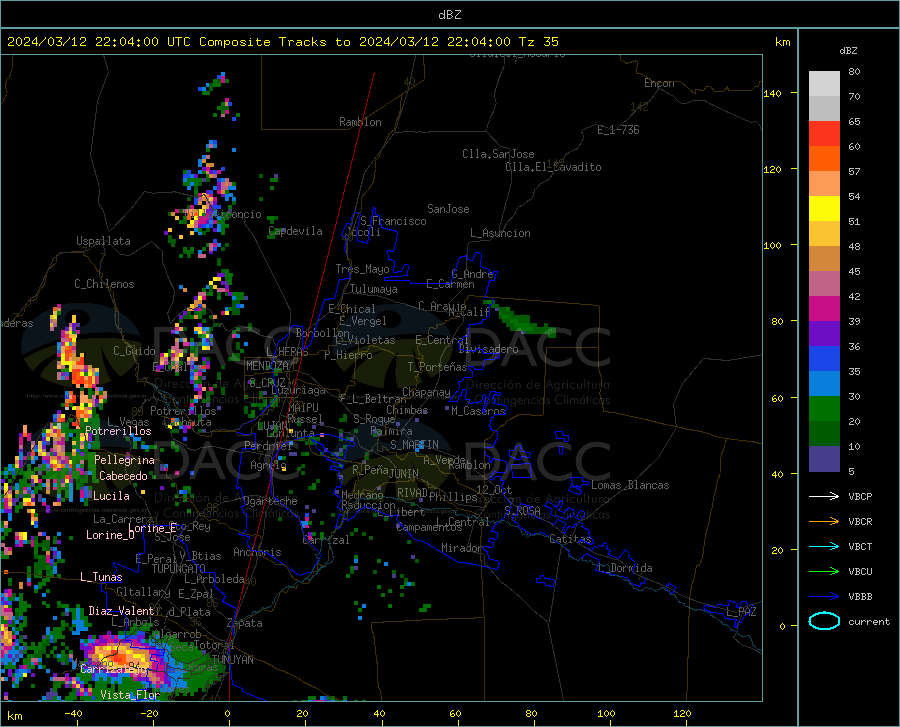
Task: Click the cyan 'current' ellipse symbol
Action: pyautogui.click(x=824, y=621)
